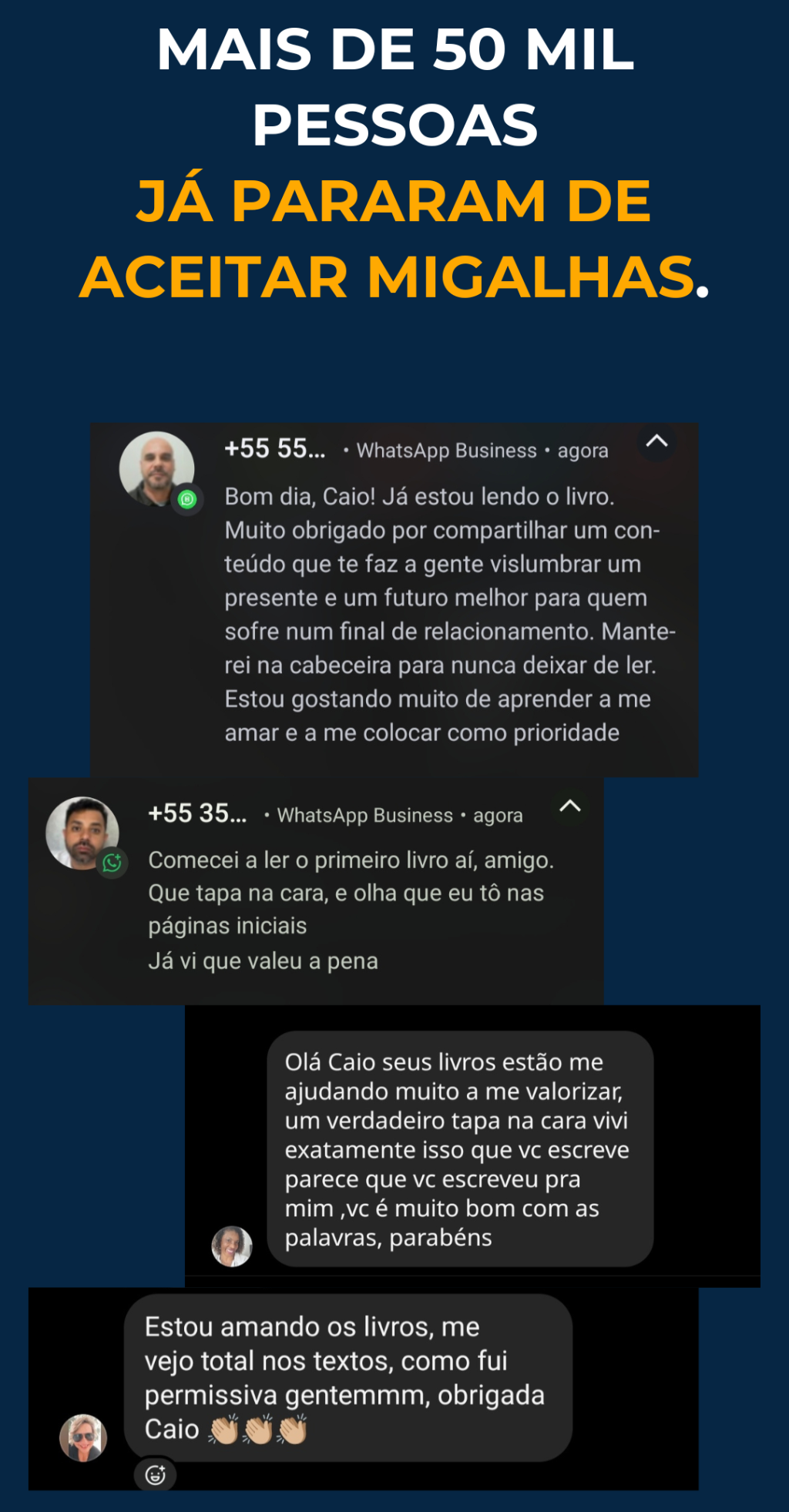The height and width of the screenshot is (1512, 789).
Task: Open the '+55 35...' sender number
Action: tap(197, 813)
